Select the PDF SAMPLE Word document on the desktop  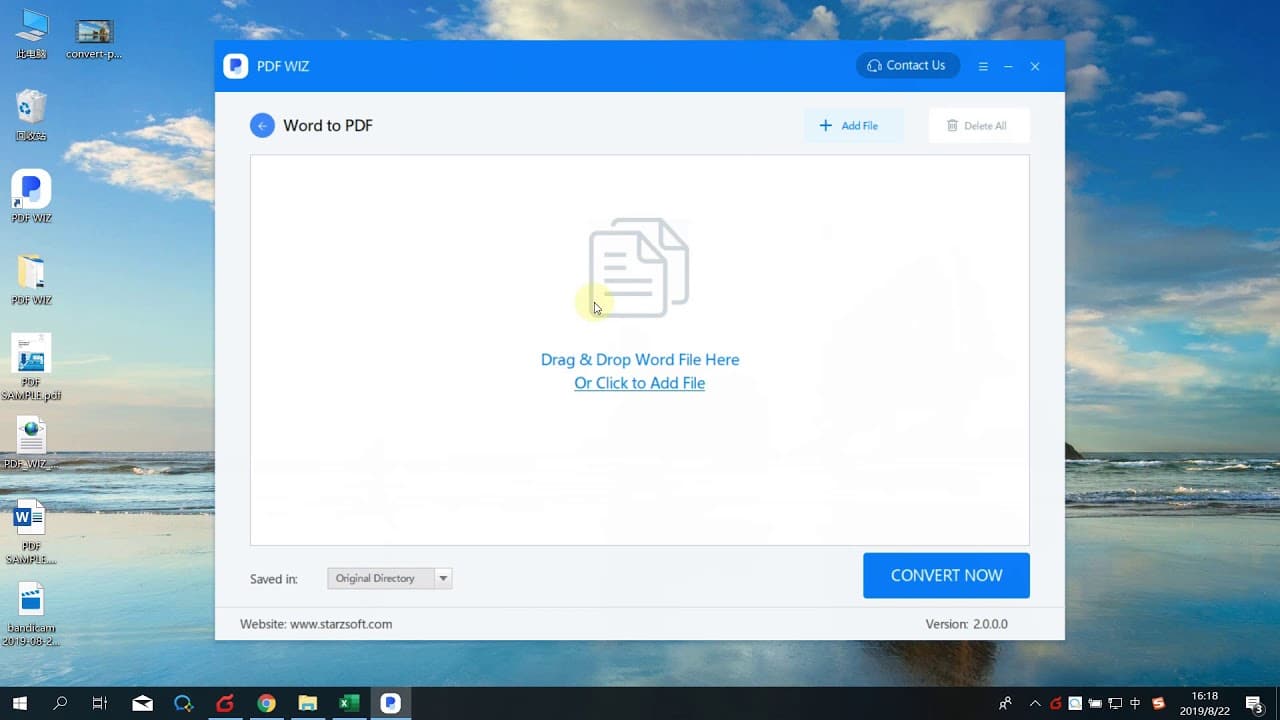[x=31, y=531]
